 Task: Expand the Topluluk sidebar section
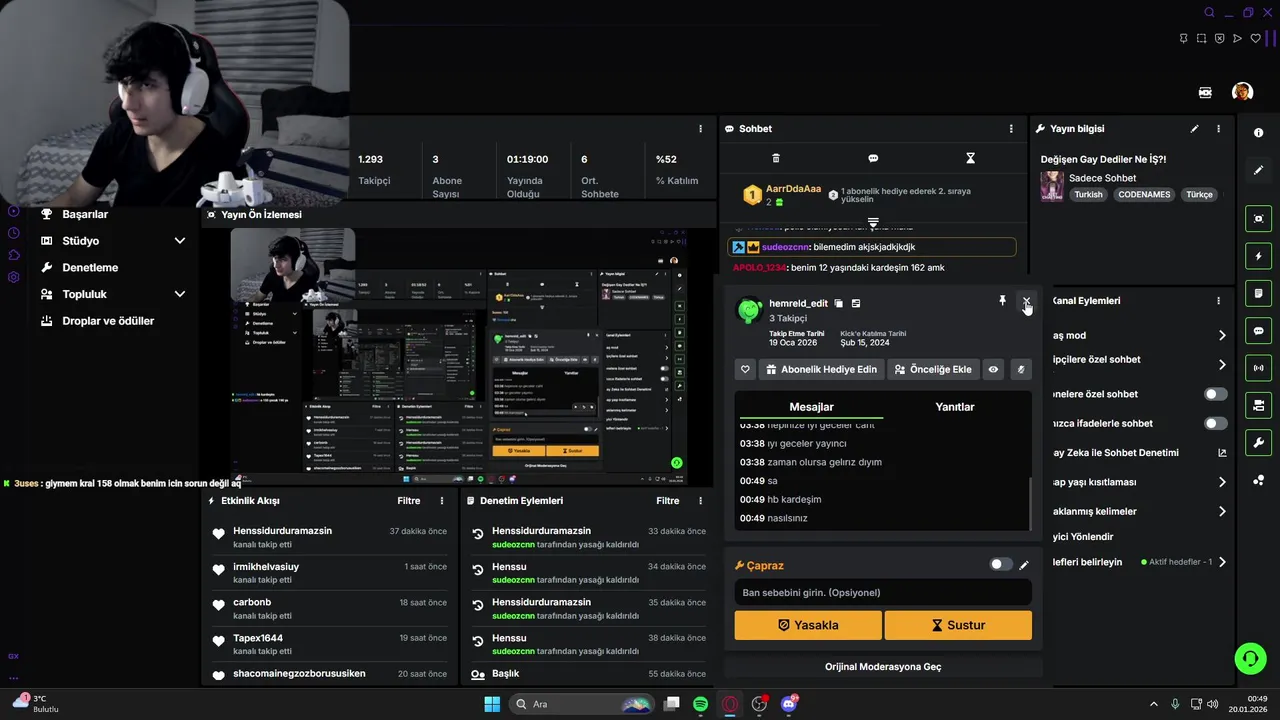point(180,294)
